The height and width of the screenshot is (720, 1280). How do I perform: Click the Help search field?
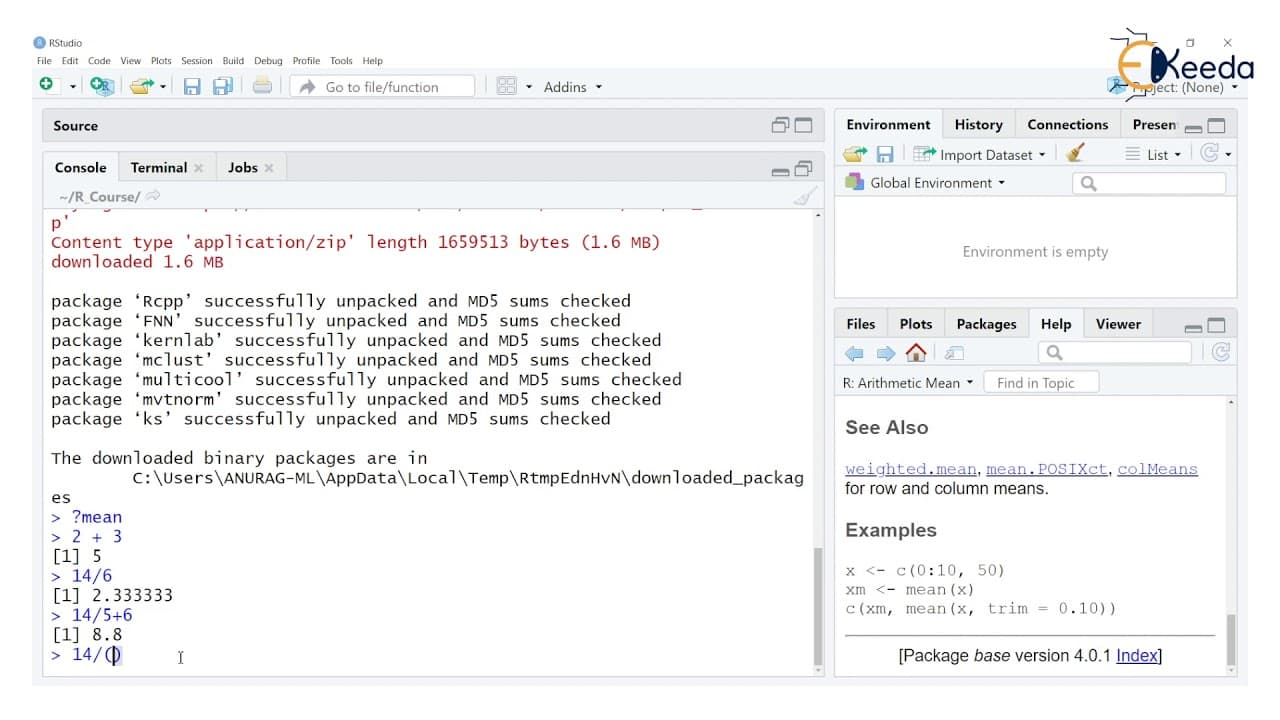(1115, 352)
